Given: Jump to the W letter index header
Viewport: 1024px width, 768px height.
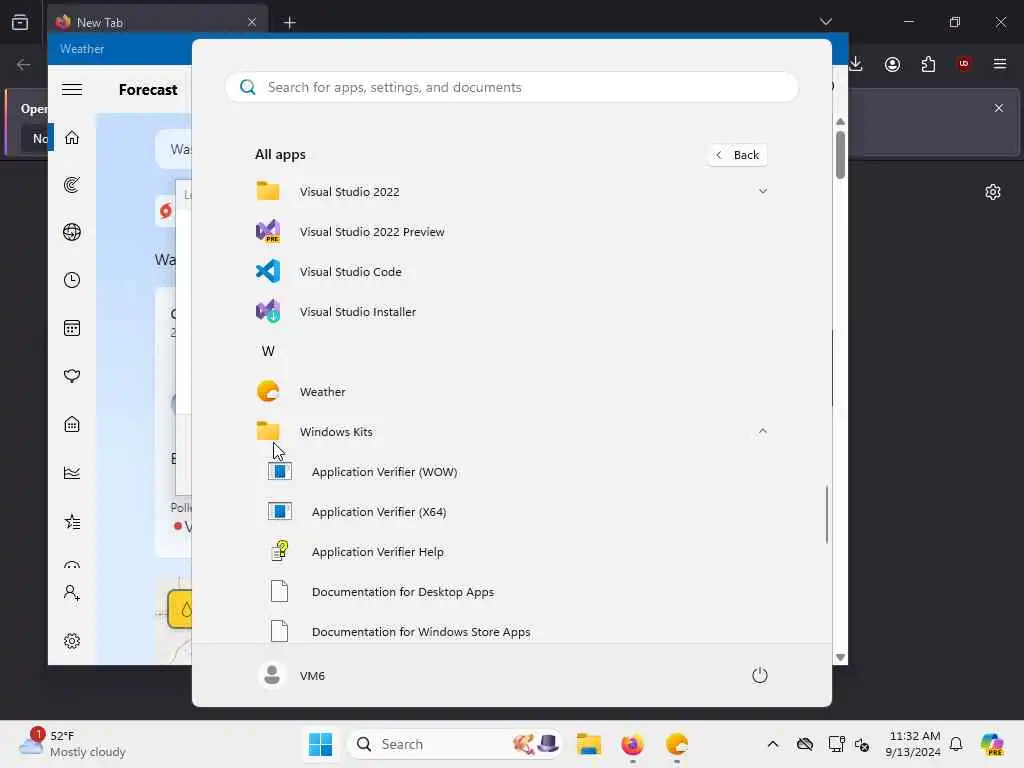Looking at the screenshot, I should [268, 351].
